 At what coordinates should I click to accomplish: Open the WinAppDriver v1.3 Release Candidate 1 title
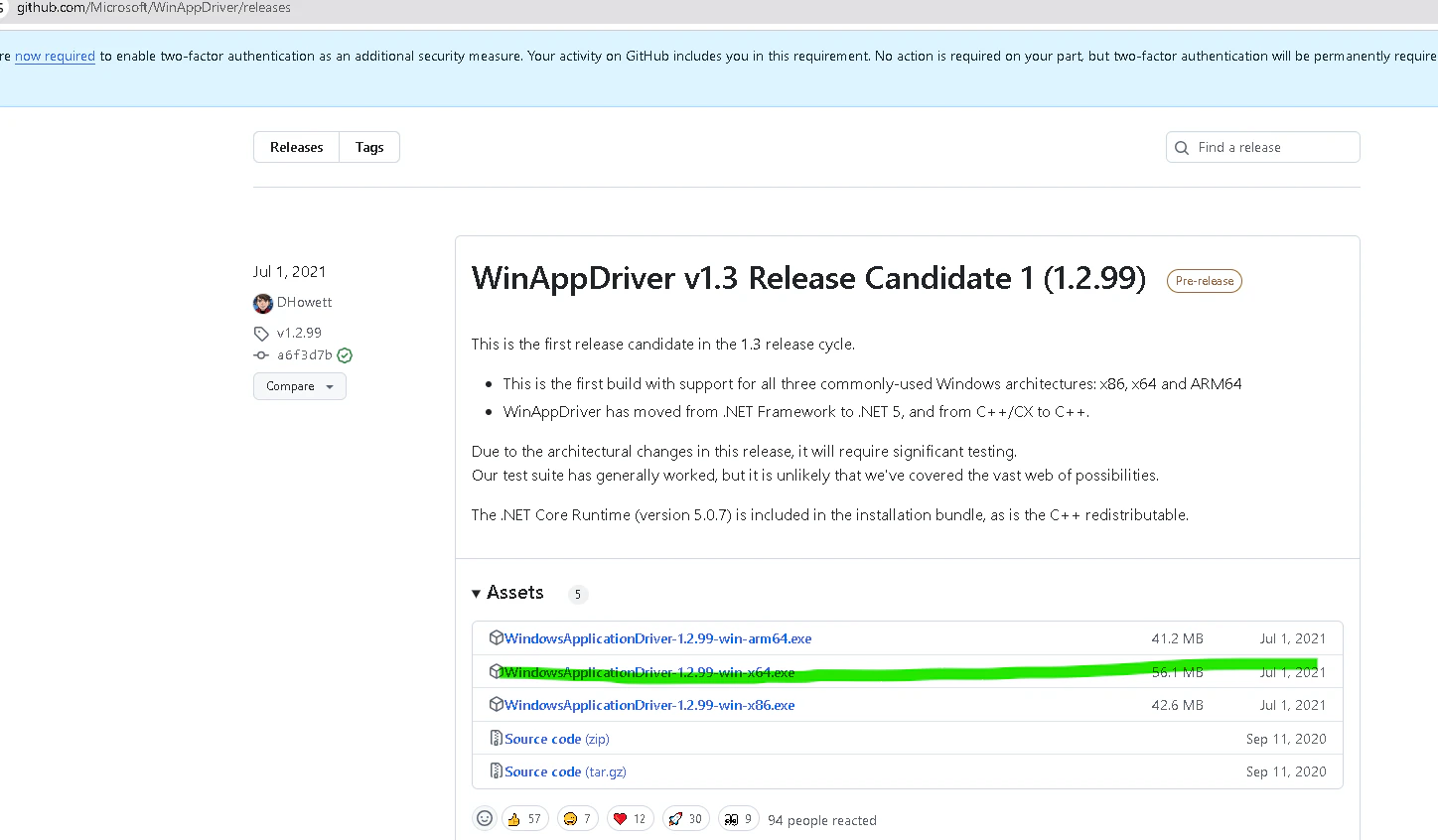click(808, 278)
